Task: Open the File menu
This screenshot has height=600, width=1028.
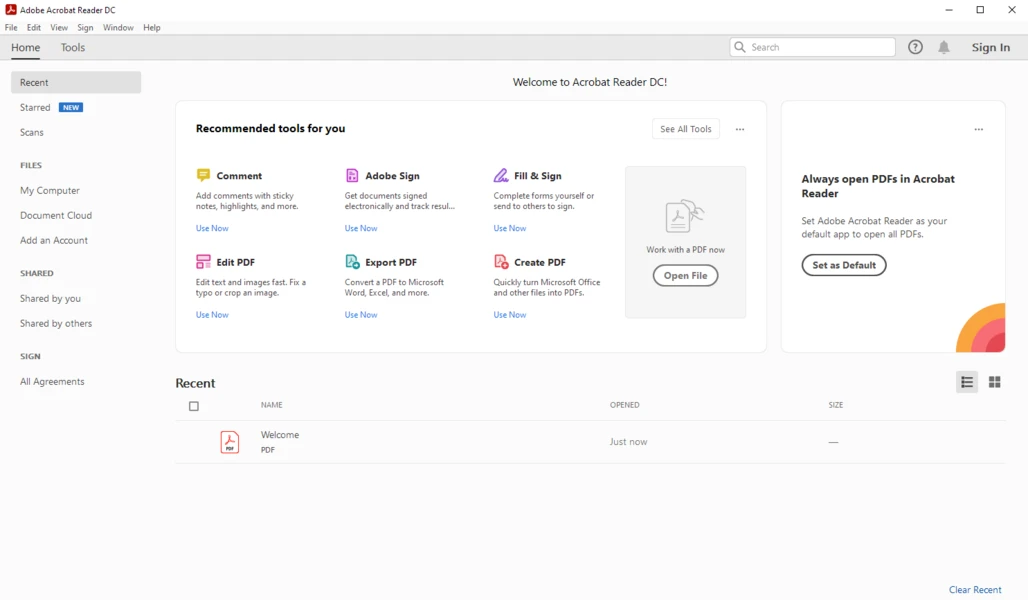Action: 11,28
